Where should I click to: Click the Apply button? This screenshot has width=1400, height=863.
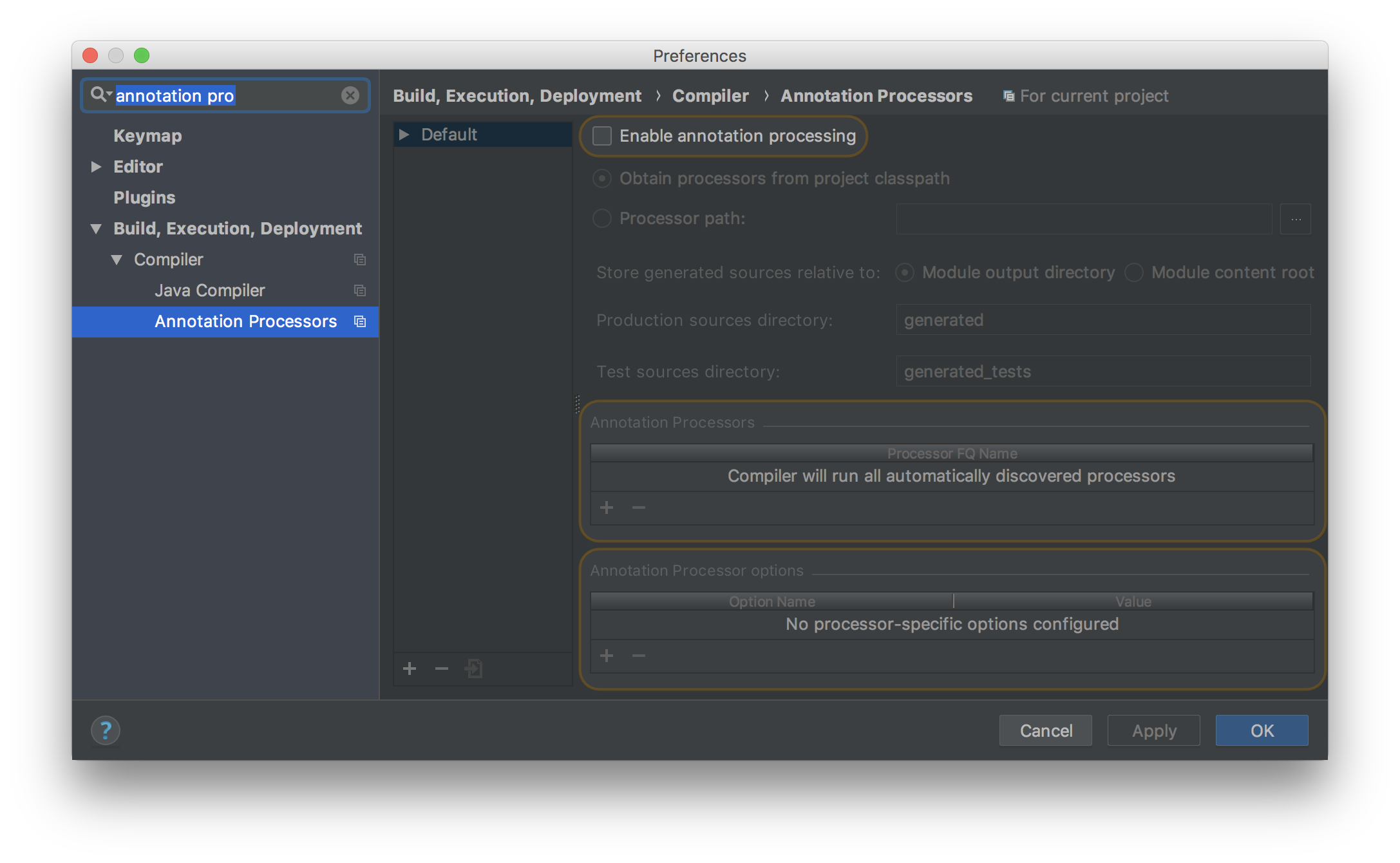pyautogui.click(x=1153, y=730)
